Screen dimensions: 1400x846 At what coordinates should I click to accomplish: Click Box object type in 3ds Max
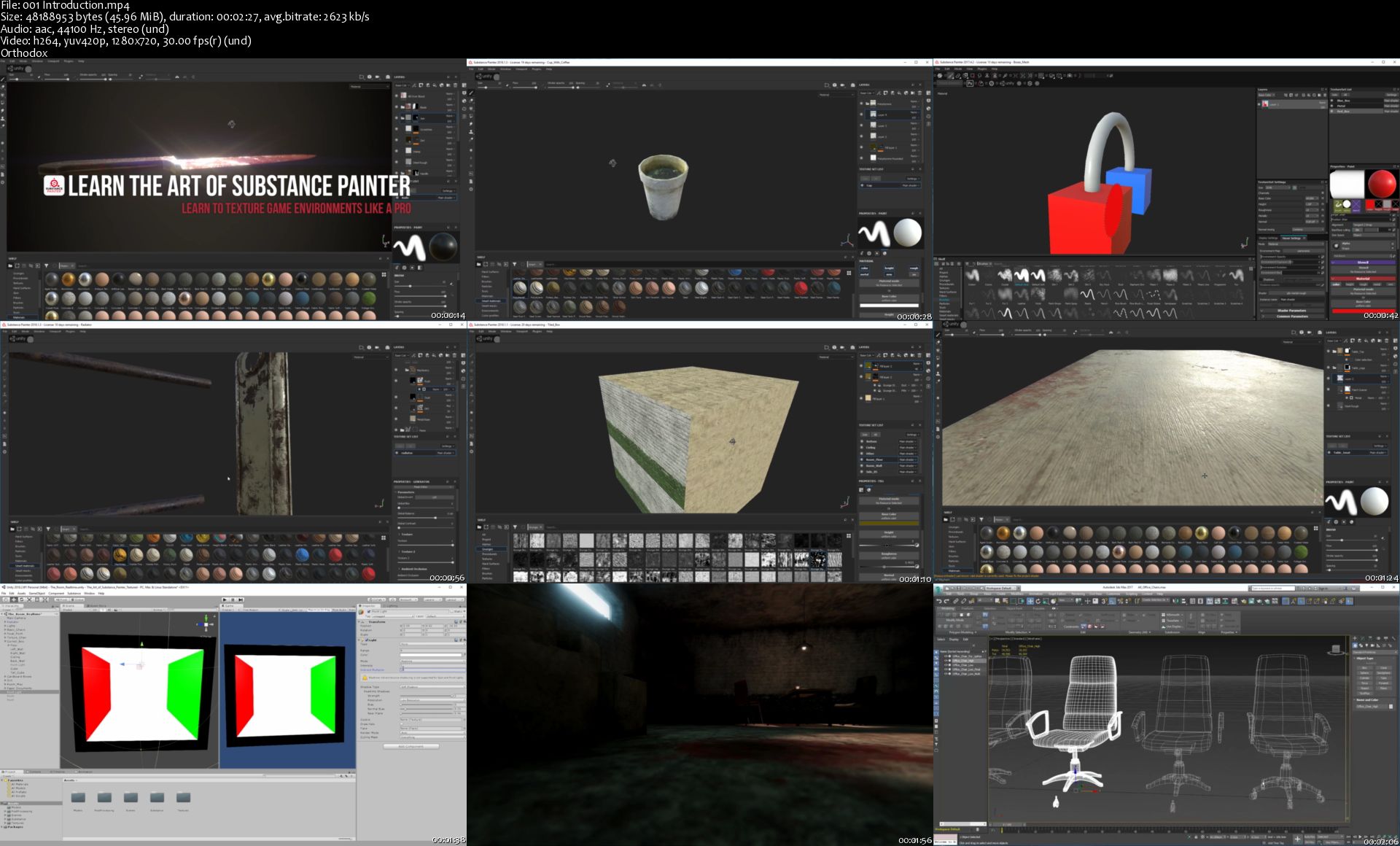1364,668
